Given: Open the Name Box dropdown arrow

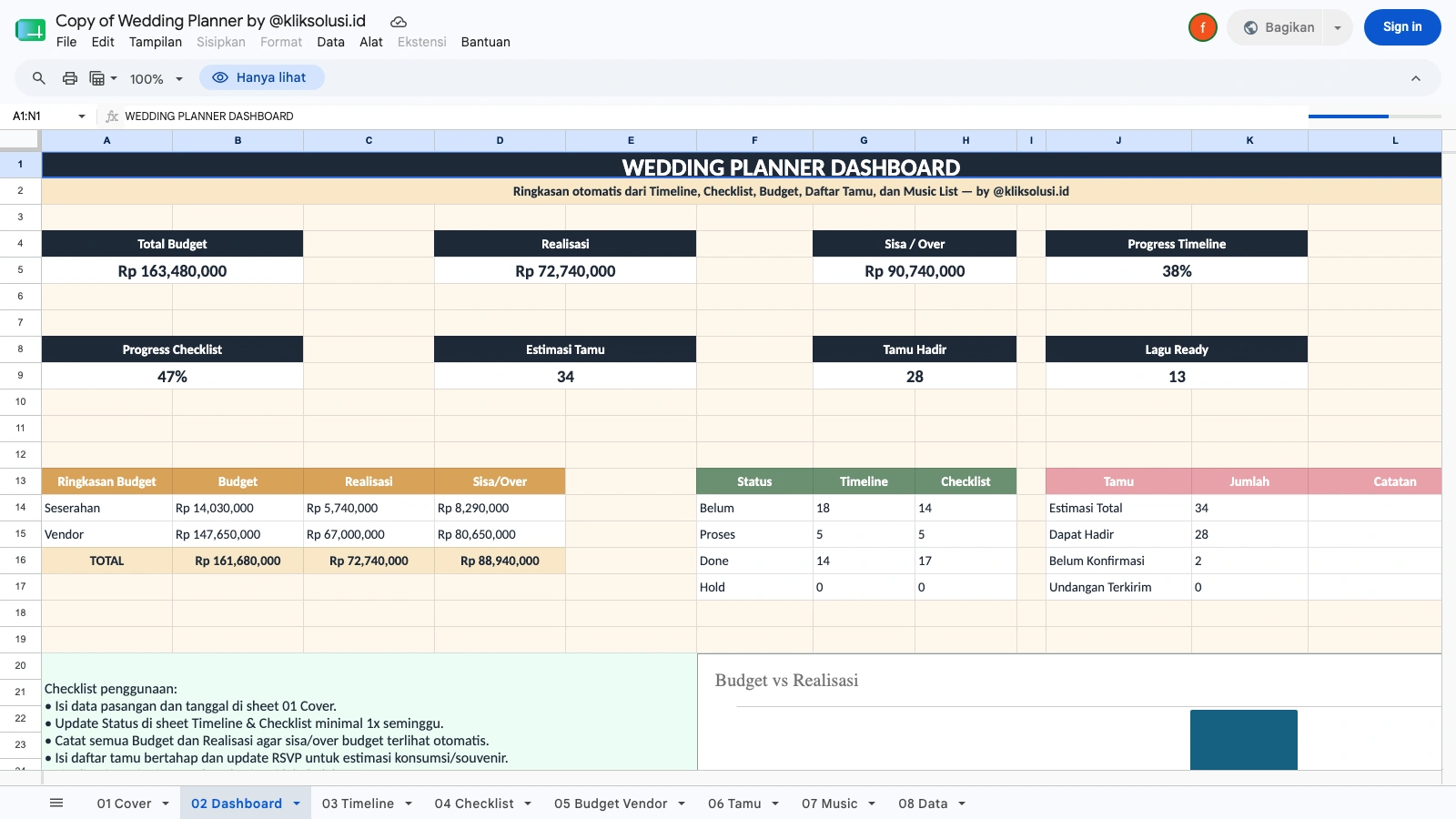Looking at the screenshot, I should pos(82,116).
